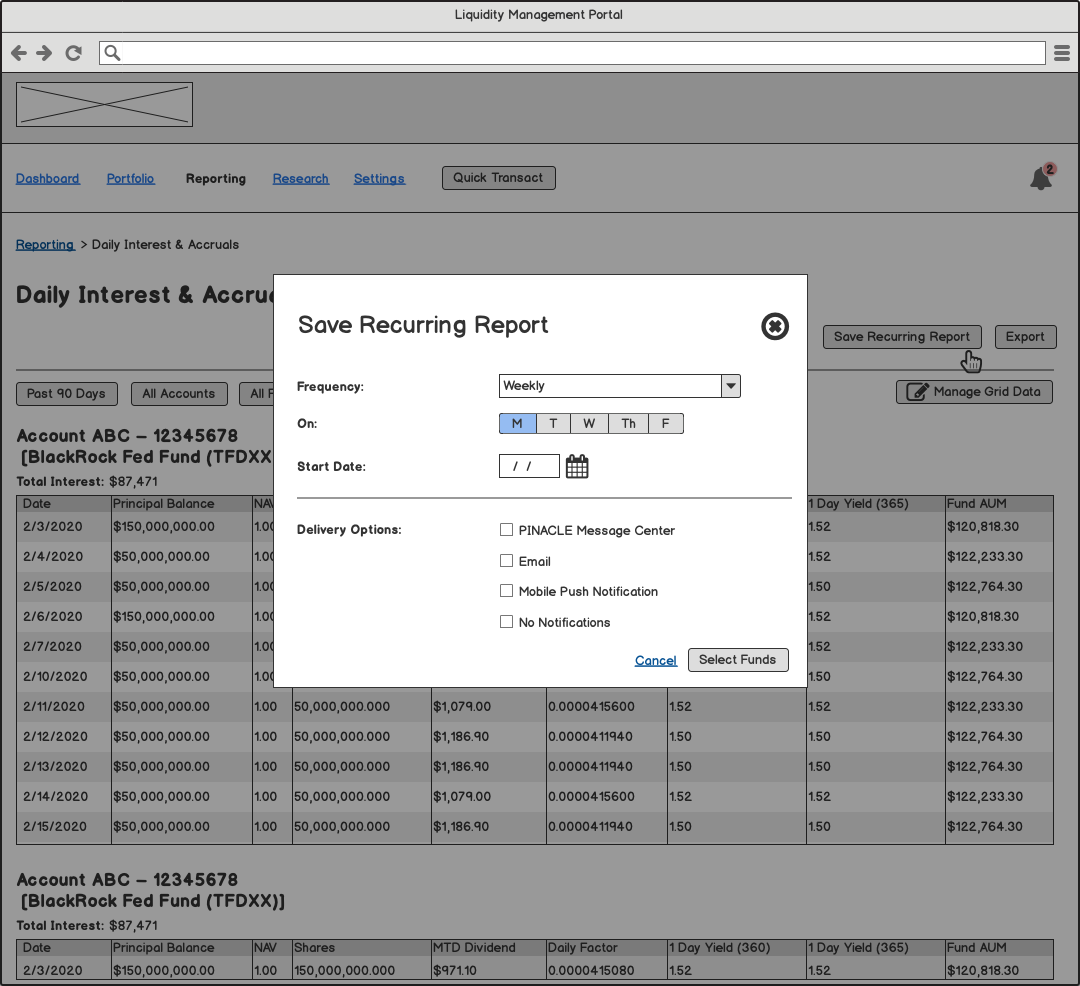Check the No Notifications option

pyautogui.click(x=506, y=622)
